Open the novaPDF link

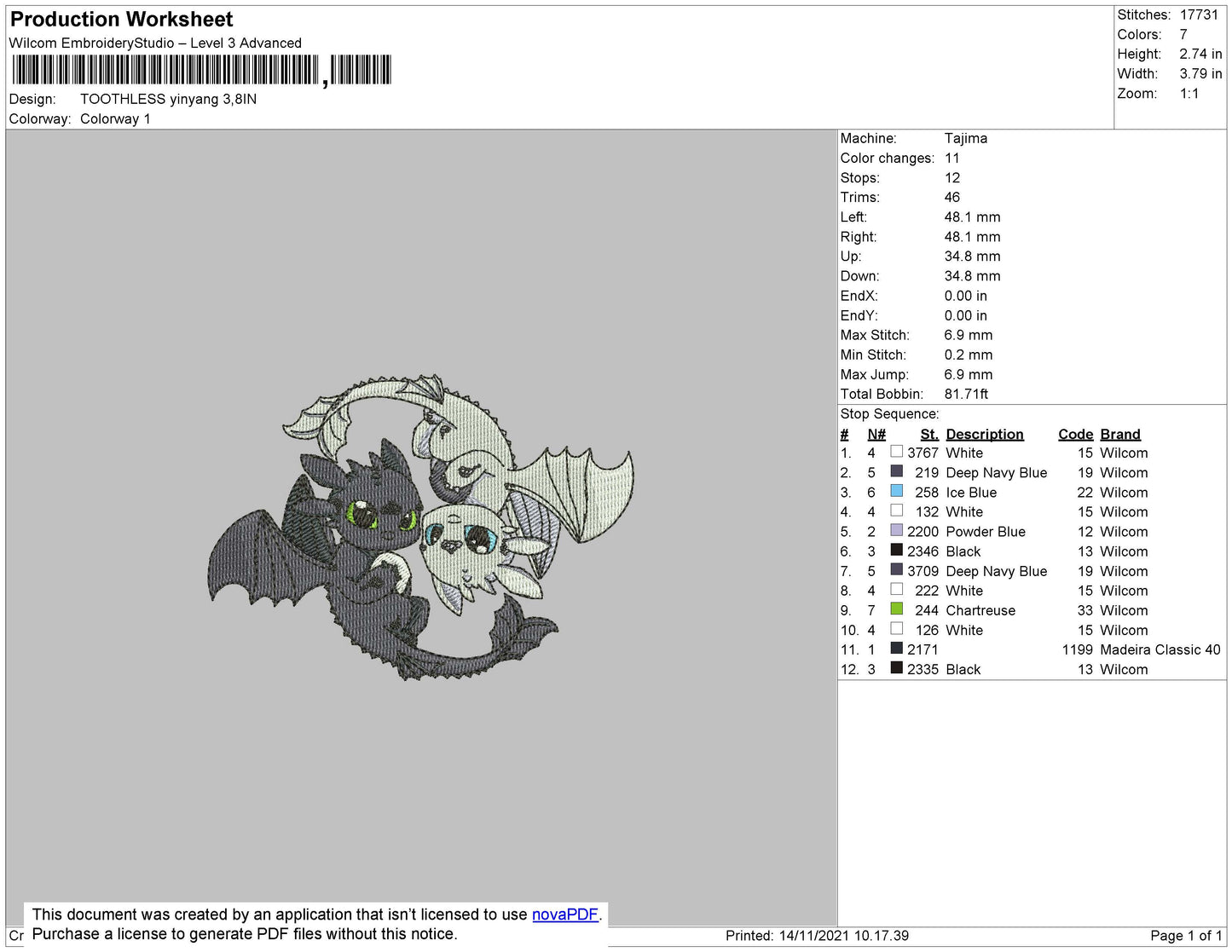564,914
